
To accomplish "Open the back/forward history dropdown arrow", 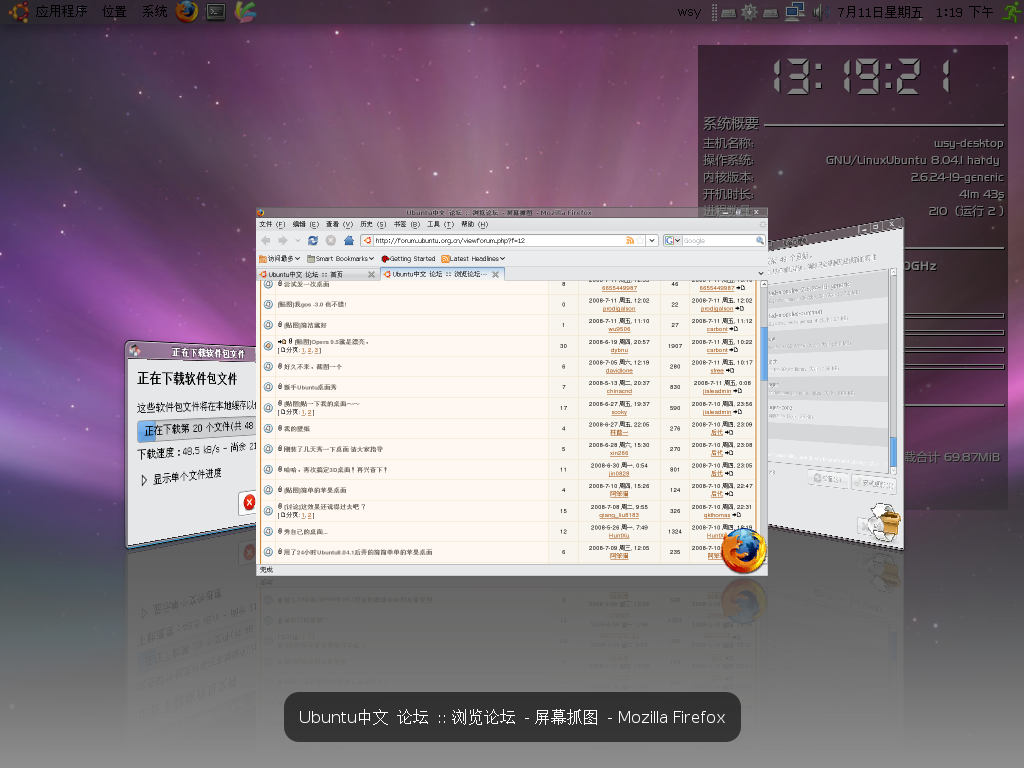I will coord(298,240).
